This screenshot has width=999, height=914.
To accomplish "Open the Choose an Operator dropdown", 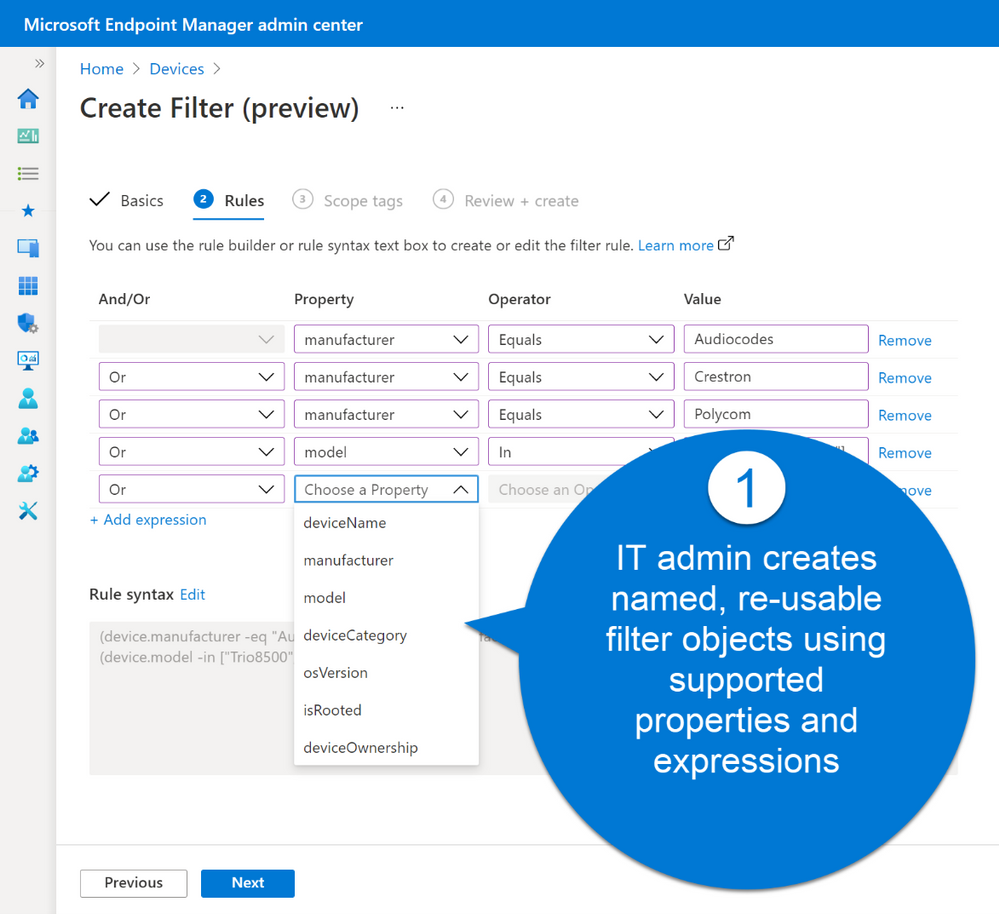I will pos(542,489).
